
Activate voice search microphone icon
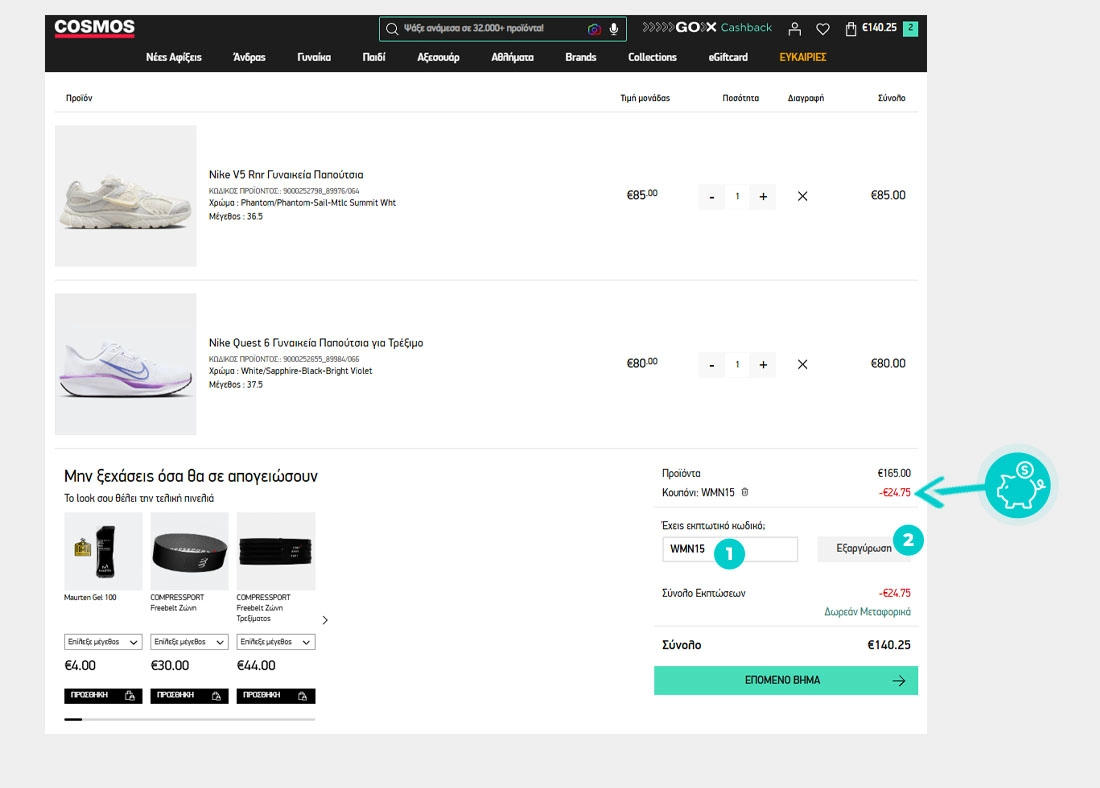614,29
